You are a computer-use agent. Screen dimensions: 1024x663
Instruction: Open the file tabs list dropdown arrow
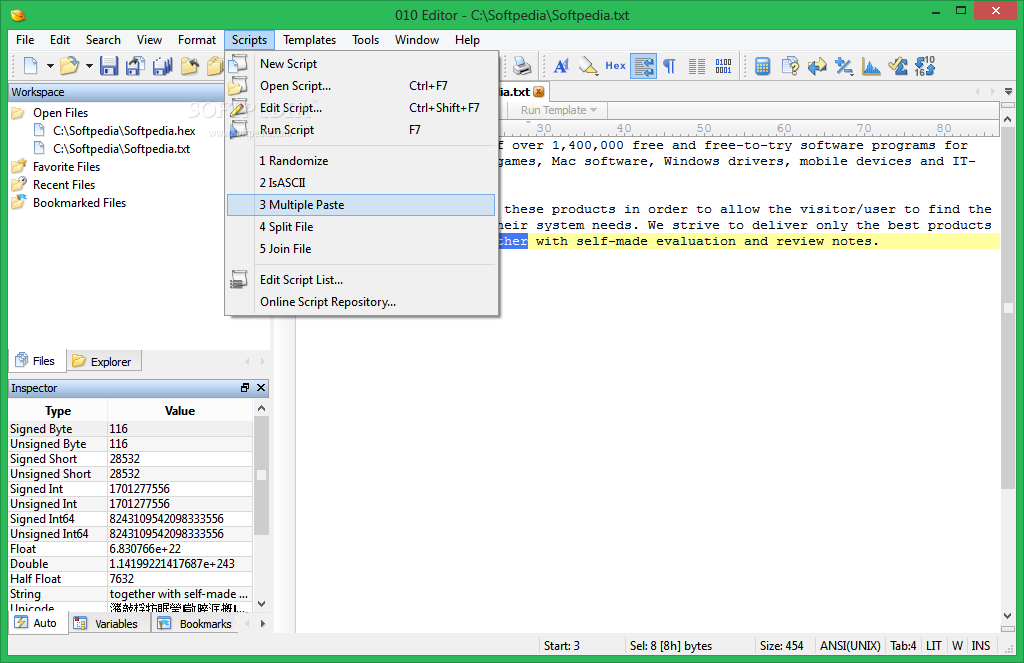1008,92
